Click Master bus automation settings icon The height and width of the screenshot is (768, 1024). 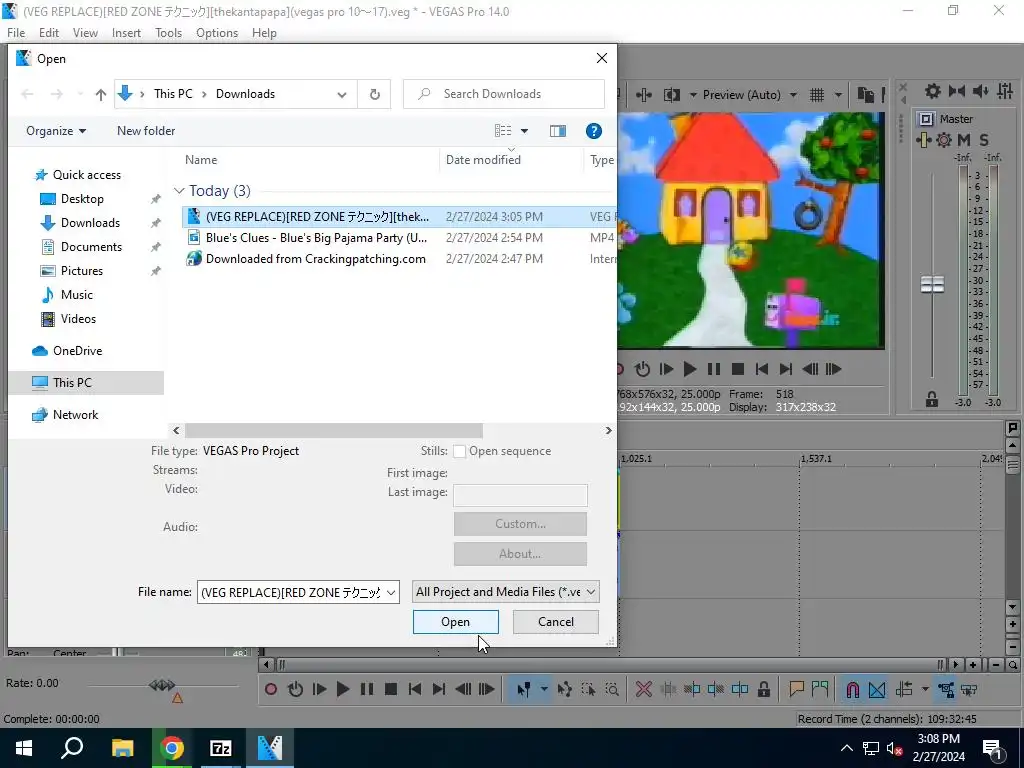pos(944,140)
